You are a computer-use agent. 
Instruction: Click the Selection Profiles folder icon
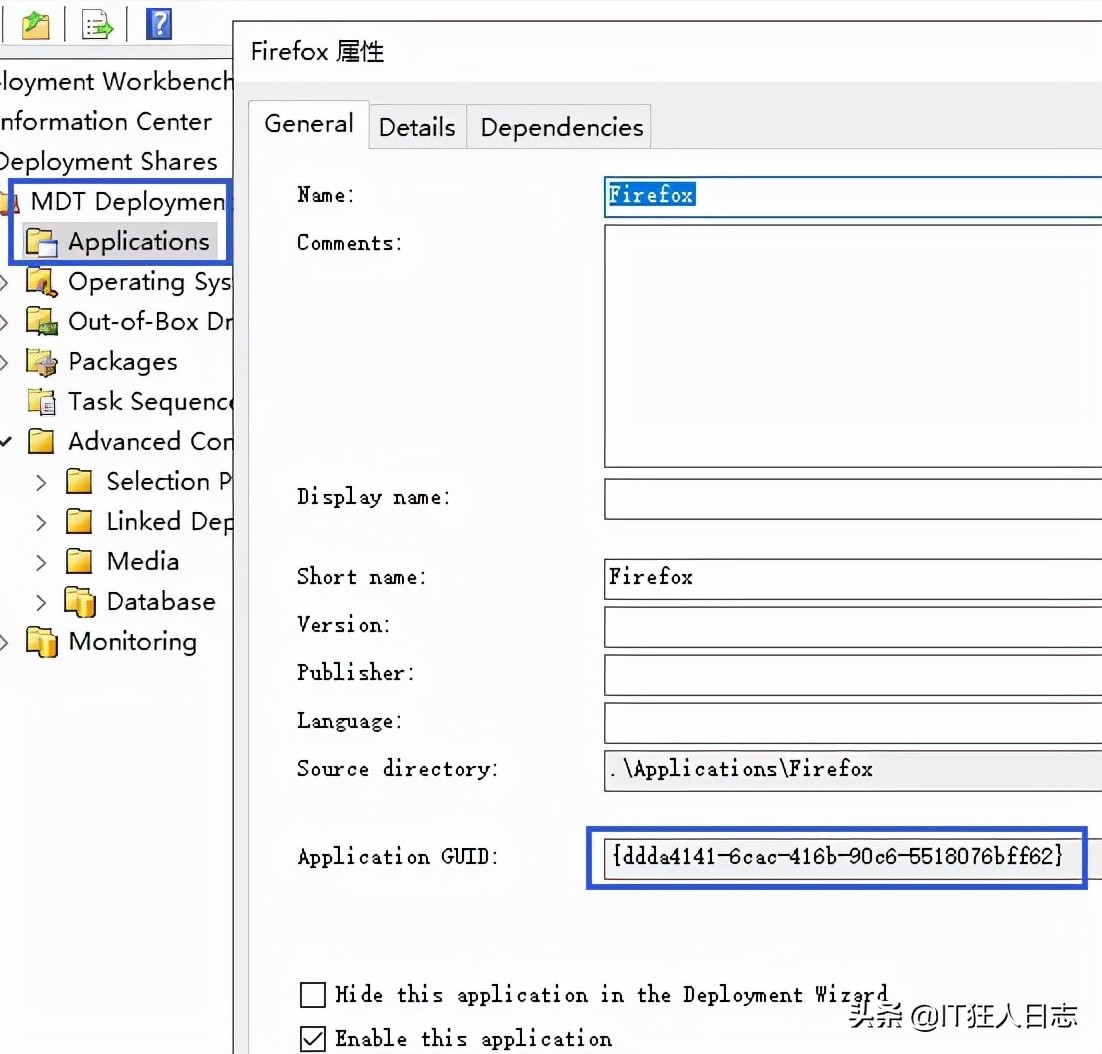pyautogui.click(x=79, y=481)
